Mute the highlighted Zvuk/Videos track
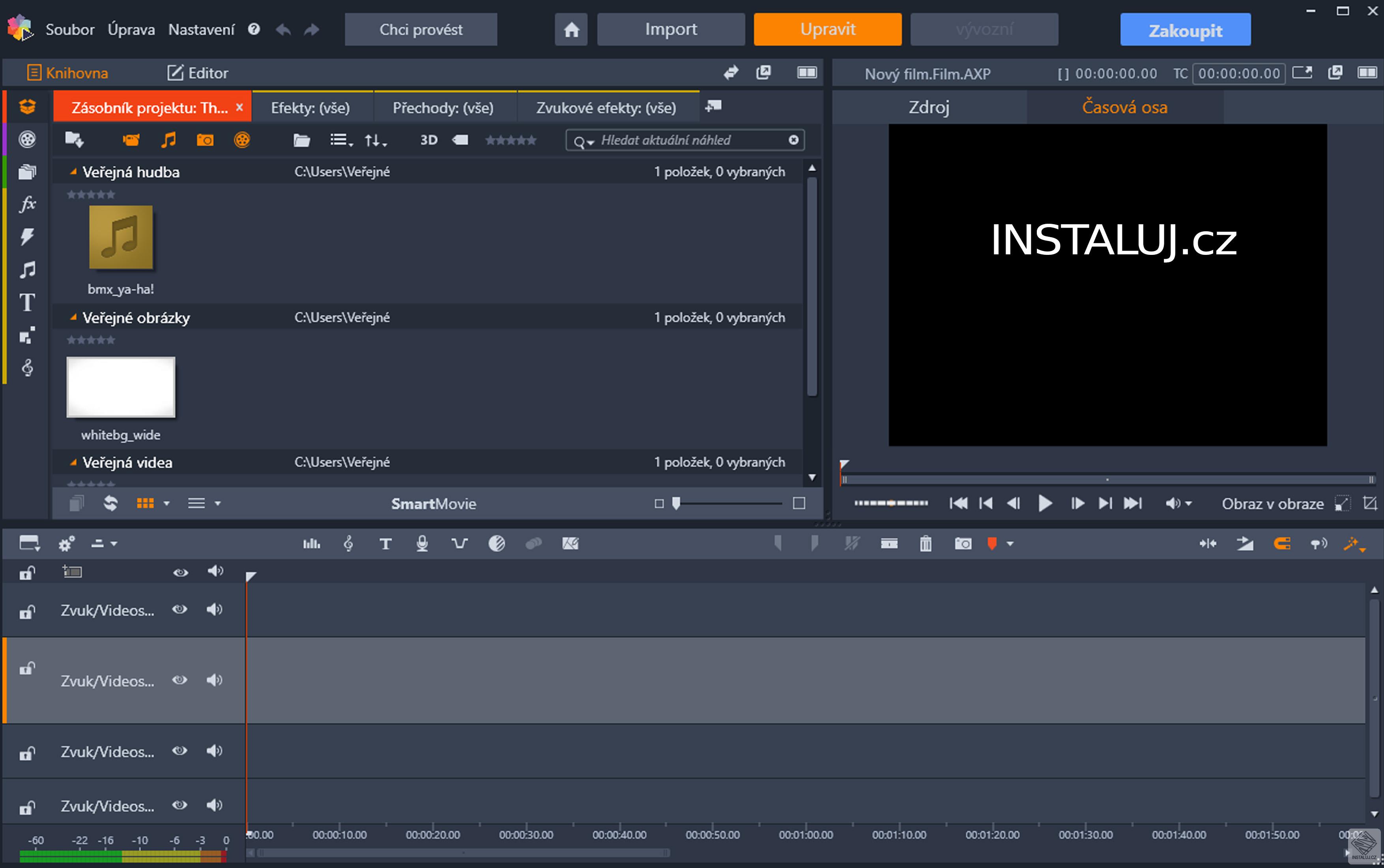This screenshot has width=1384, height=868. [214, 680]
